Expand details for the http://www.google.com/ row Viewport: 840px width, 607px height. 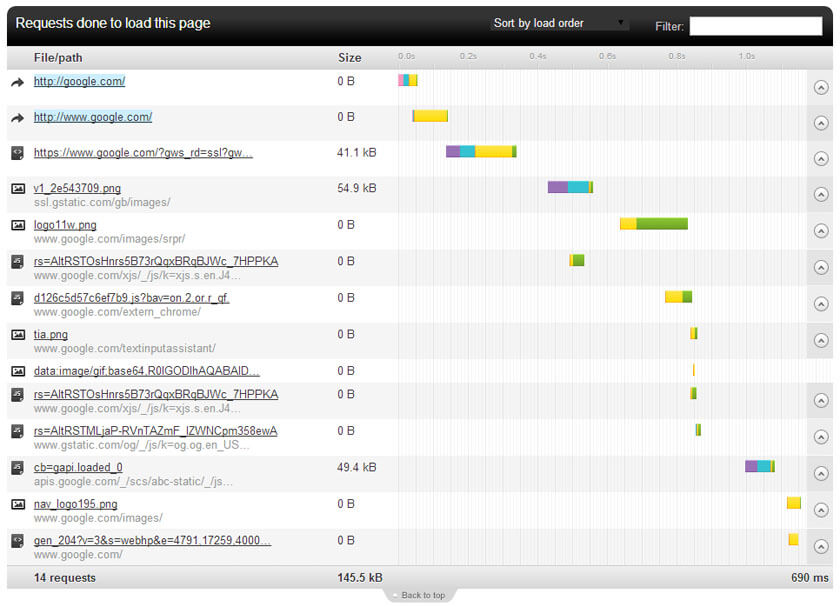pos(821,123)
